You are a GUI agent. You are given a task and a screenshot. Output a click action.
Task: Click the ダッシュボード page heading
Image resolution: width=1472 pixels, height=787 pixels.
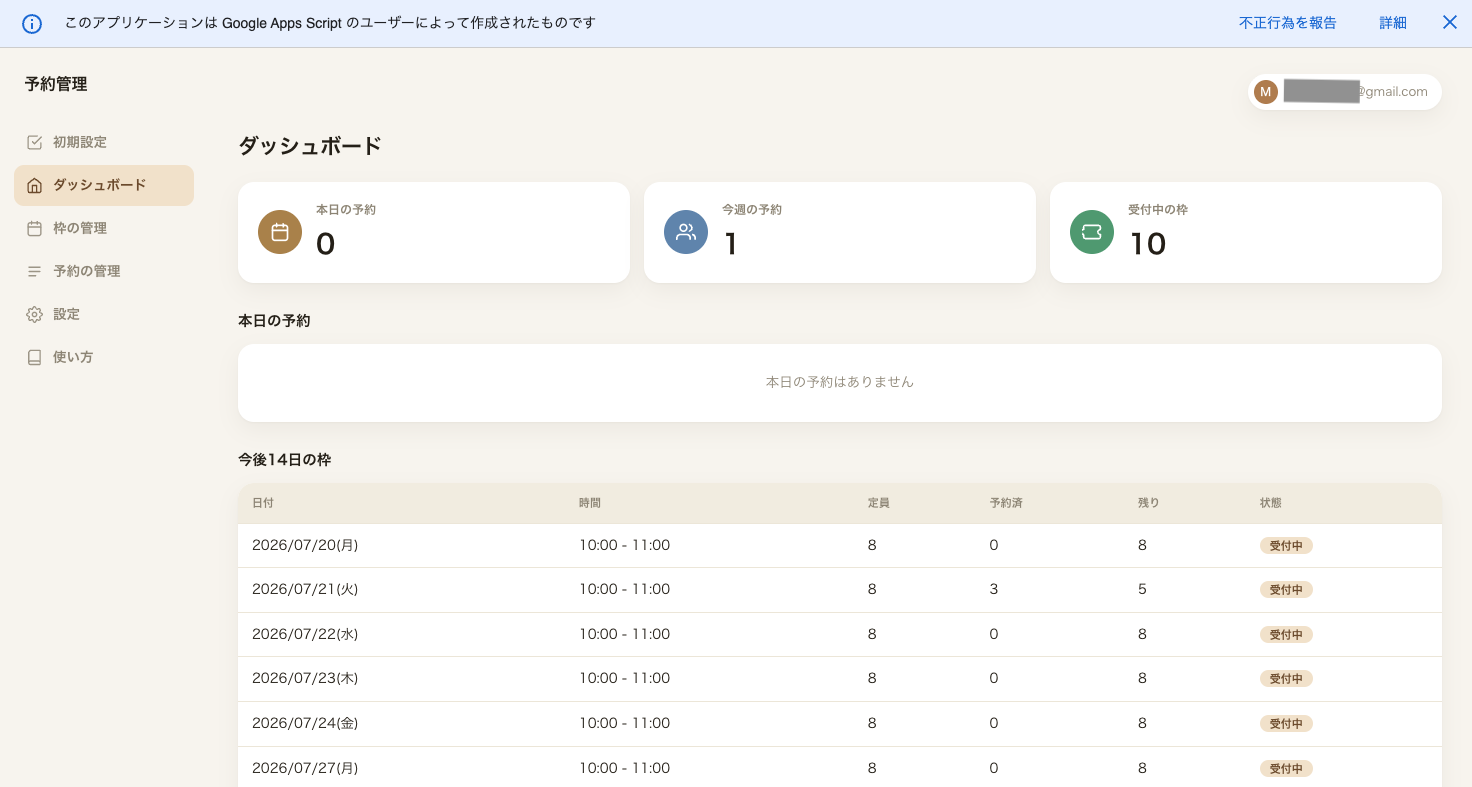pos(310,146)
